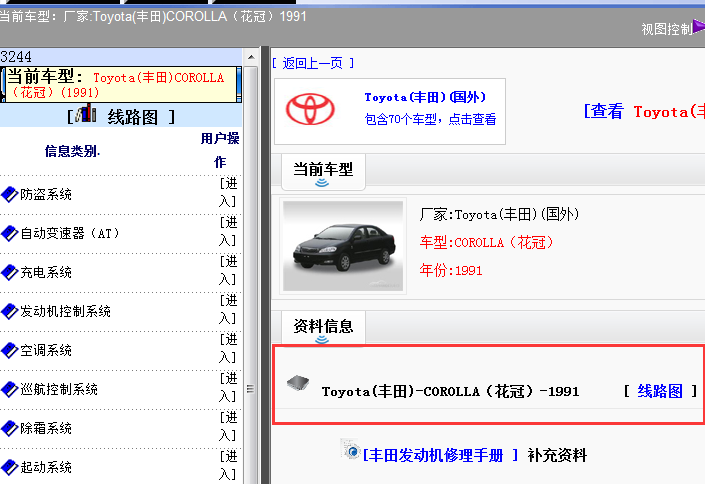The width and height of the screenshot is (705, 484).
Task: Click the 厂家:Toyota(丰田)(国外) text
Action: pos(499,214)
